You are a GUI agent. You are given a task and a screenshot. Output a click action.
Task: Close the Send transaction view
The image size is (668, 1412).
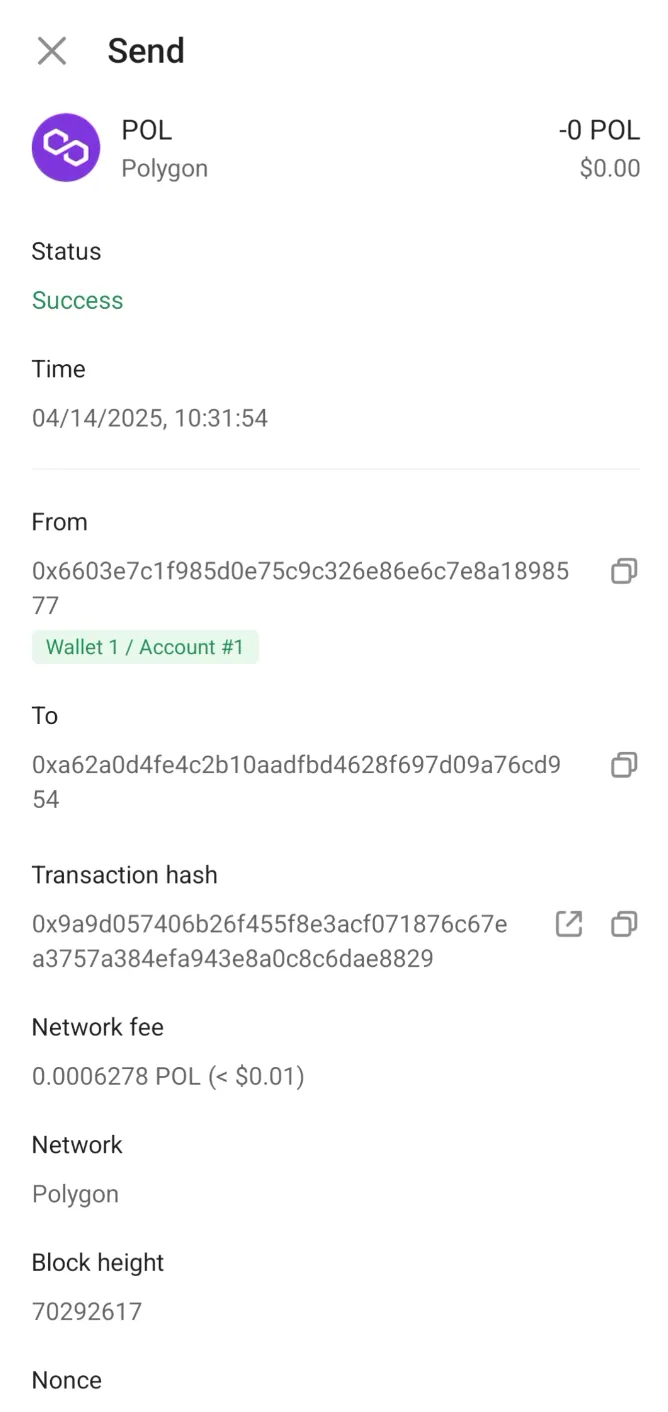(51, 50)
